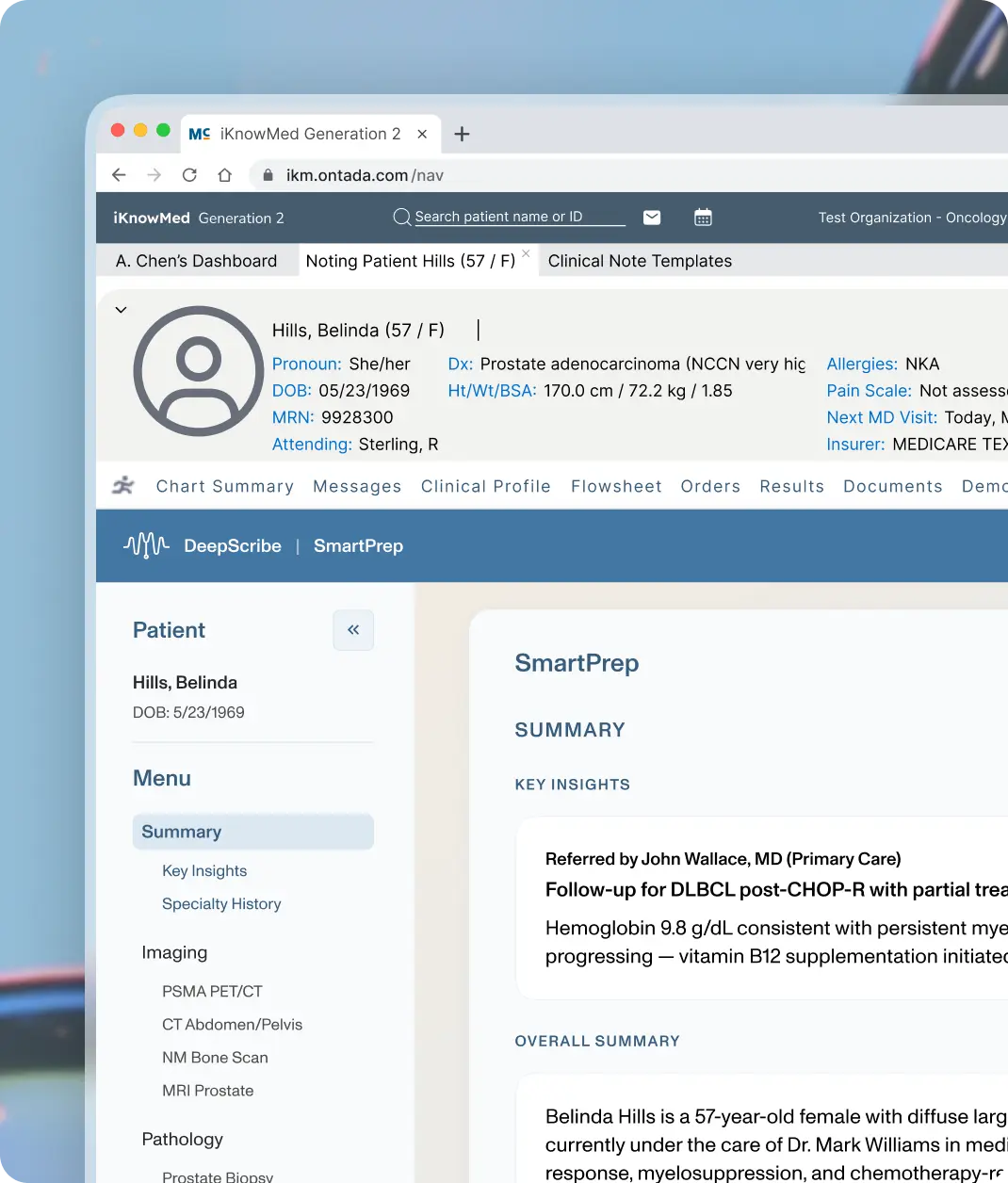Select the Pathology menu heading
Image resolution: width=1008 pixels, height=1183 pixels.
point(182,1139)
